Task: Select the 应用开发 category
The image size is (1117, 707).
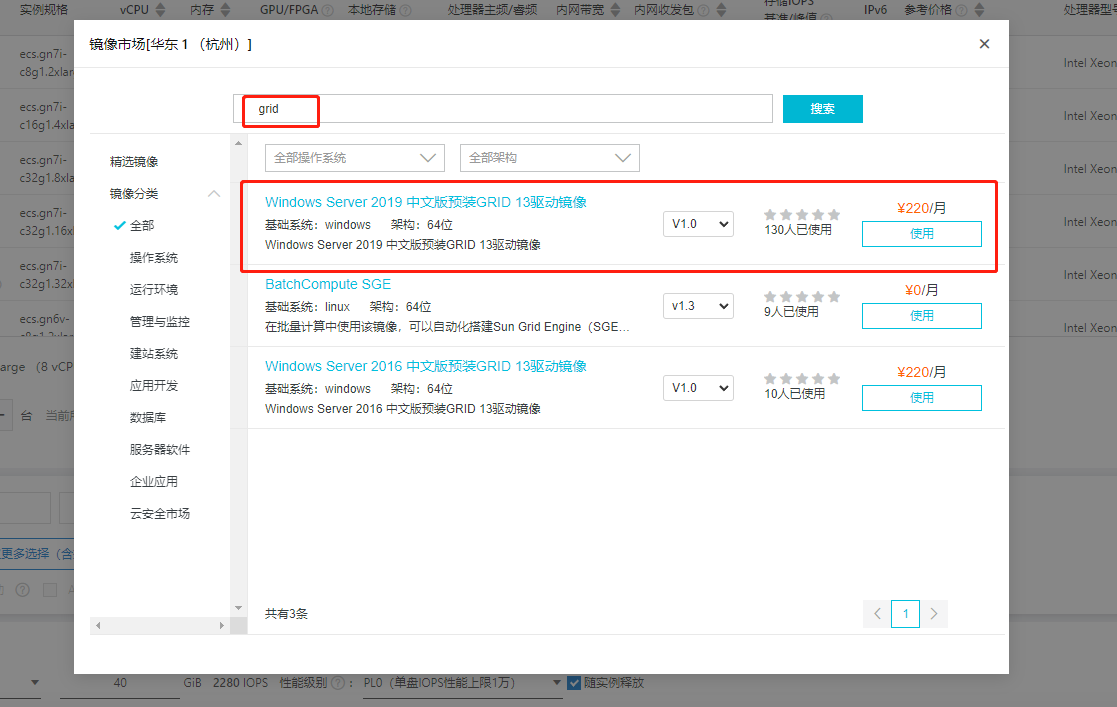Action: tap(154, 386)
